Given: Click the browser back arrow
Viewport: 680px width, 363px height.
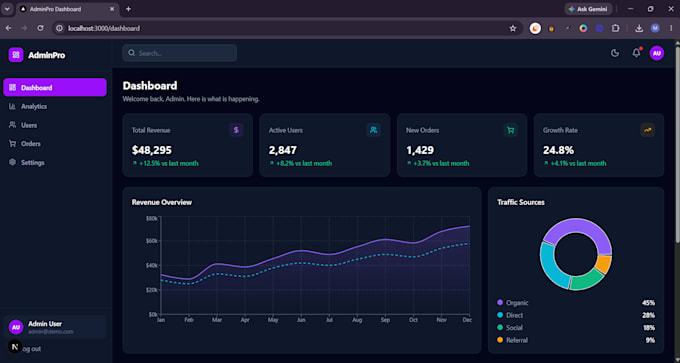Looking at the screenshot, I should pyautogui.click(x=9, y=28).
